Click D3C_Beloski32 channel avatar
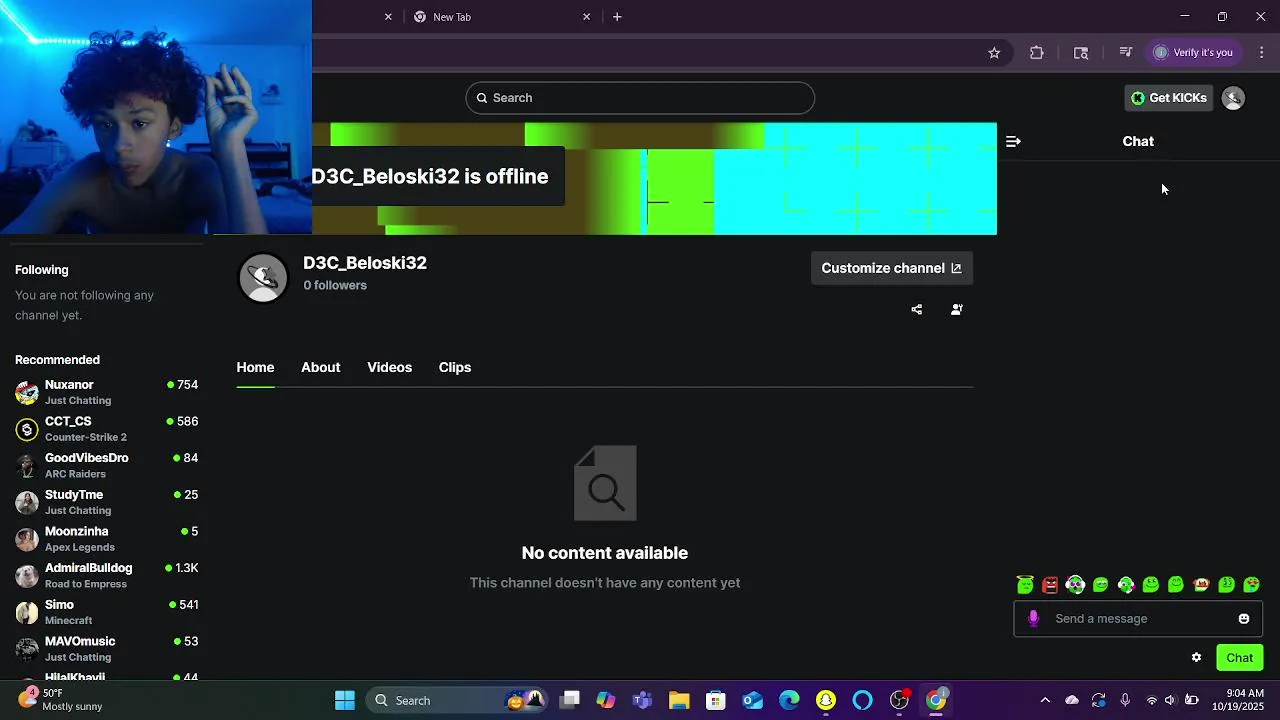The image size is (1280, 720). tap(263, 278)
